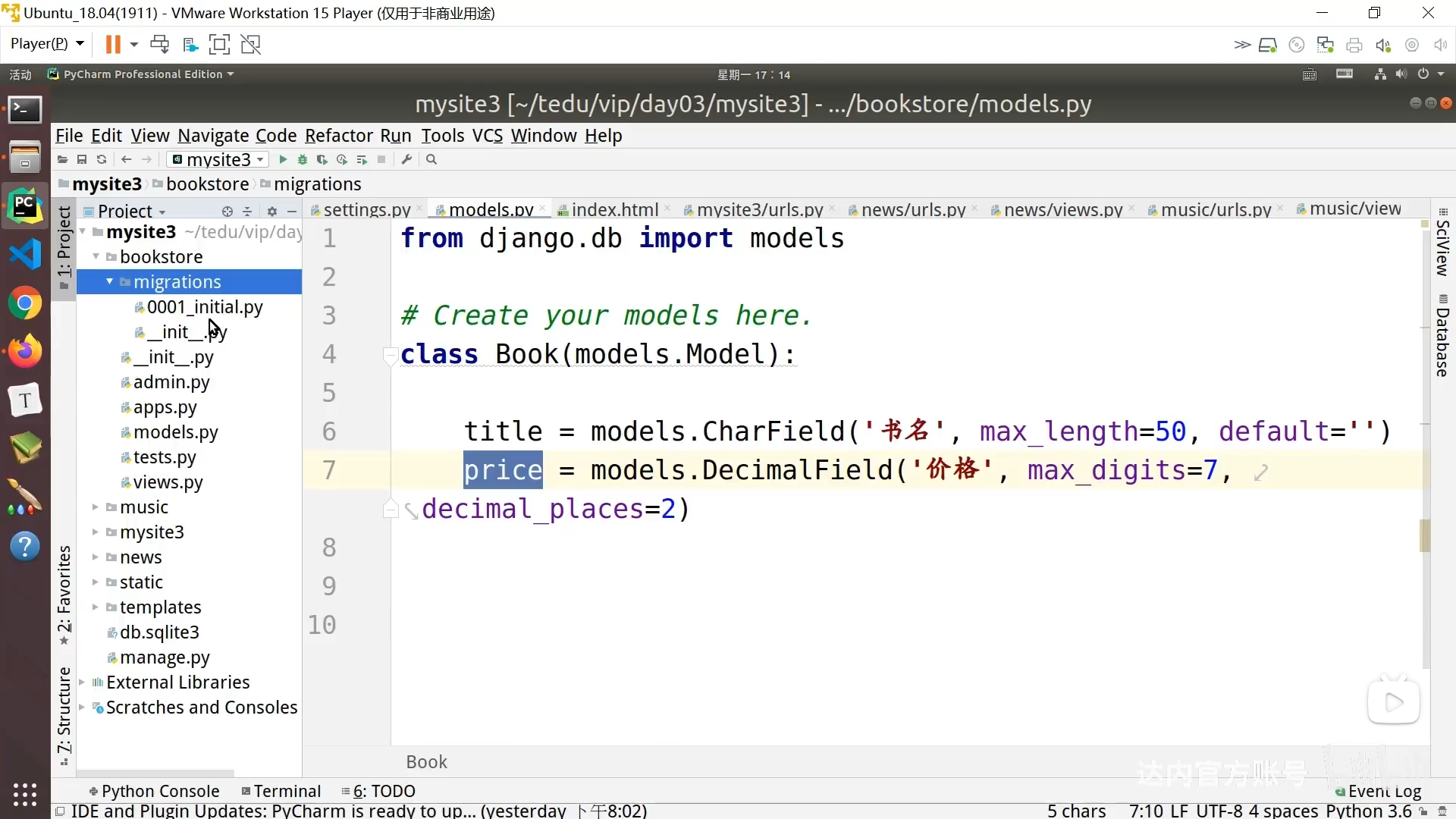Viewport: 1456px width, 819px height.
Task: Click the Scroll from Source target icon
Action: pos(227,212)
